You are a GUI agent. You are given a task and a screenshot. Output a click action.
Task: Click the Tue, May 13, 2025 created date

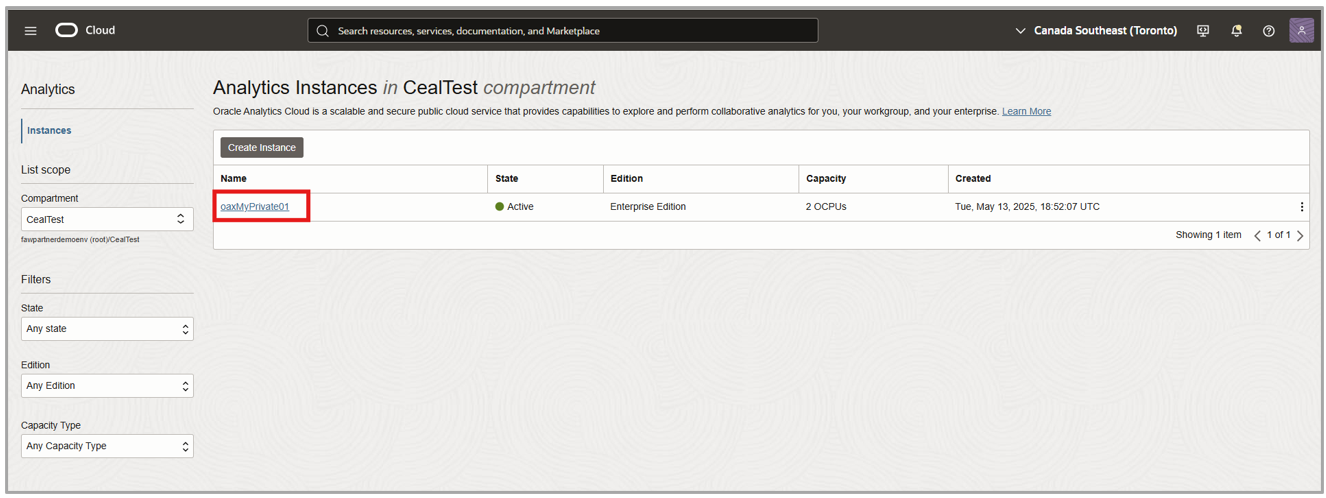[1027, 207]
